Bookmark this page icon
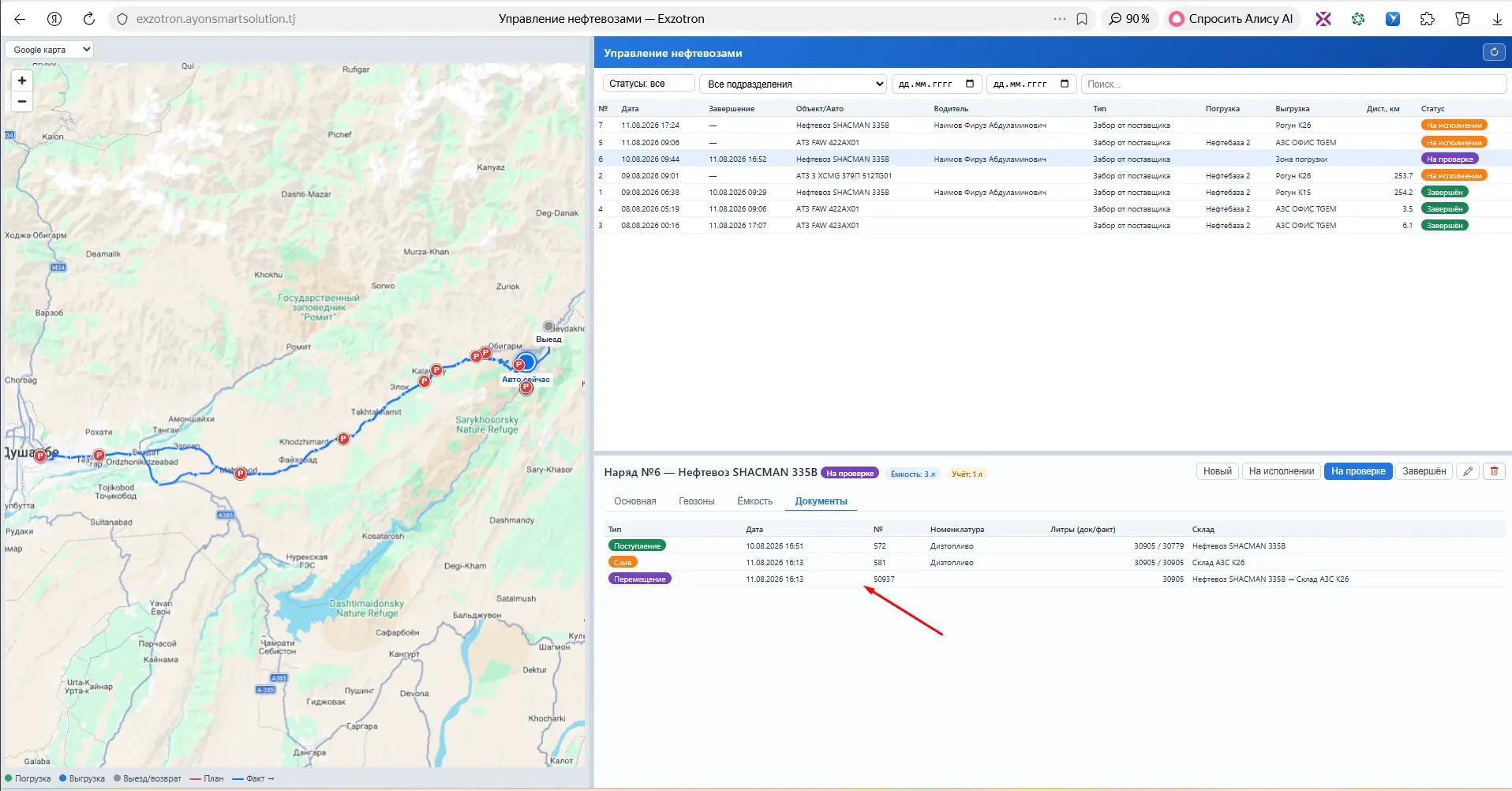 [x=1082, y=19]
